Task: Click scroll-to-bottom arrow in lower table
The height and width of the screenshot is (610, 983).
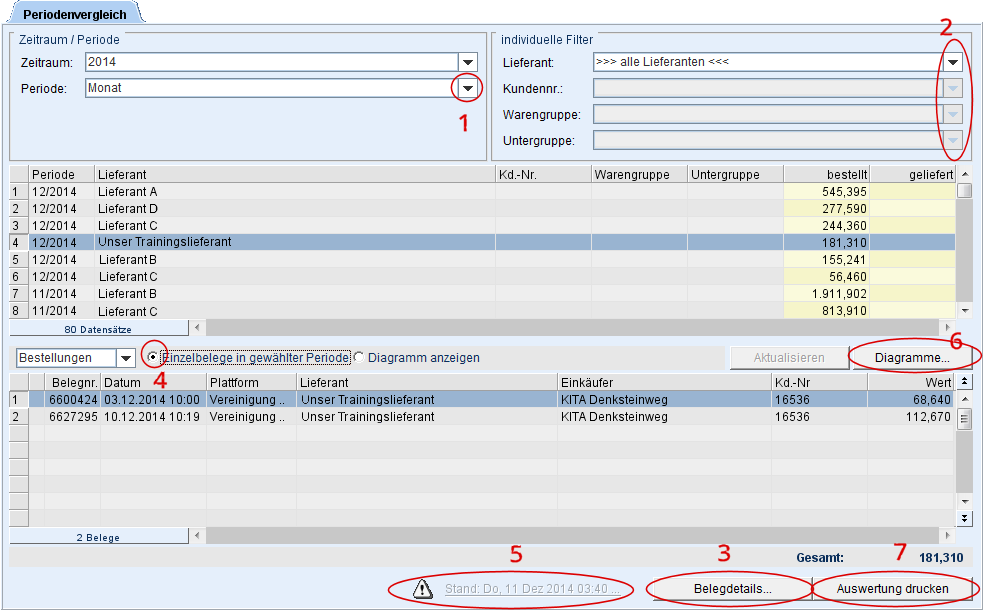Action: (964, 518)
